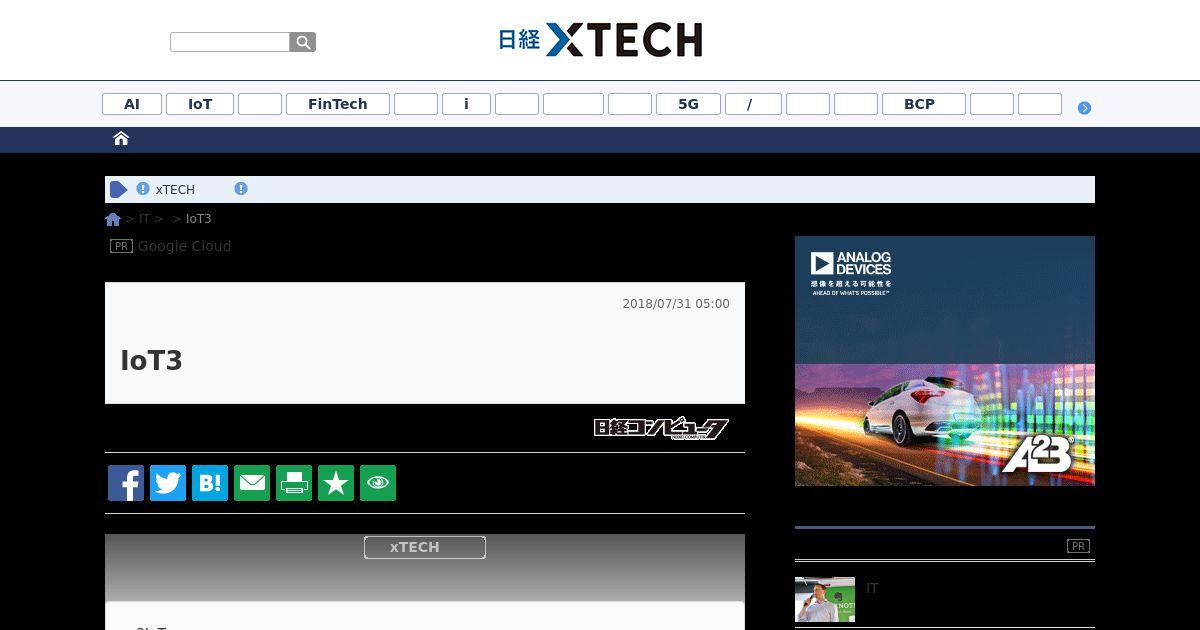Click the IoT3 article headline
This screenshot has height=630, width=1200.
click(x=151, y=361)
